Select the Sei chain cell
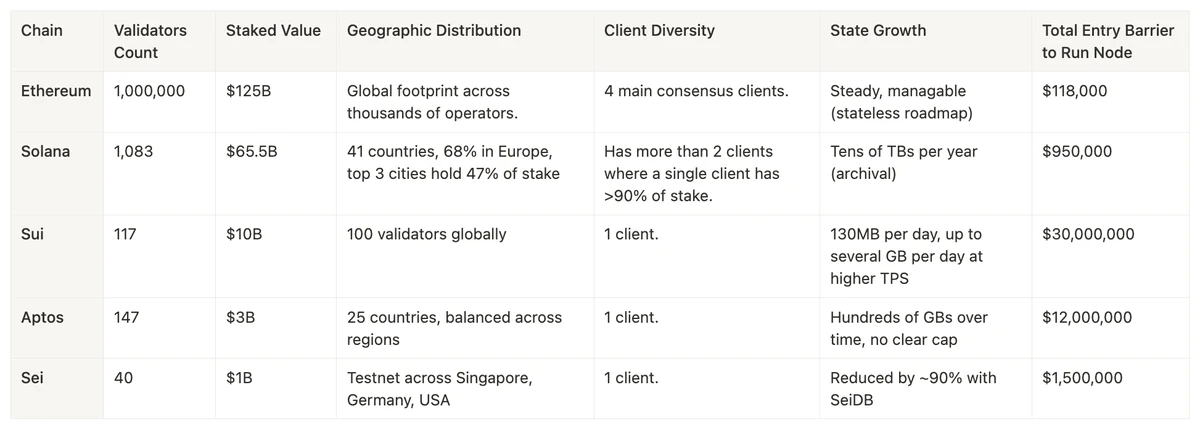The height and width of the screenshot is (427, 1200). 33,378
